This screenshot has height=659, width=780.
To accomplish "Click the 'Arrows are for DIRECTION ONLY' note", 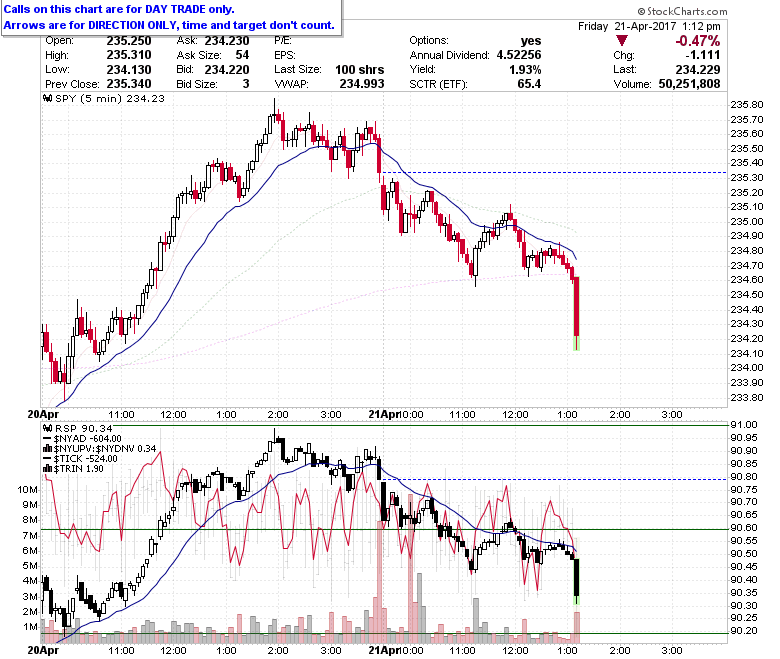I will pos(169,25).
